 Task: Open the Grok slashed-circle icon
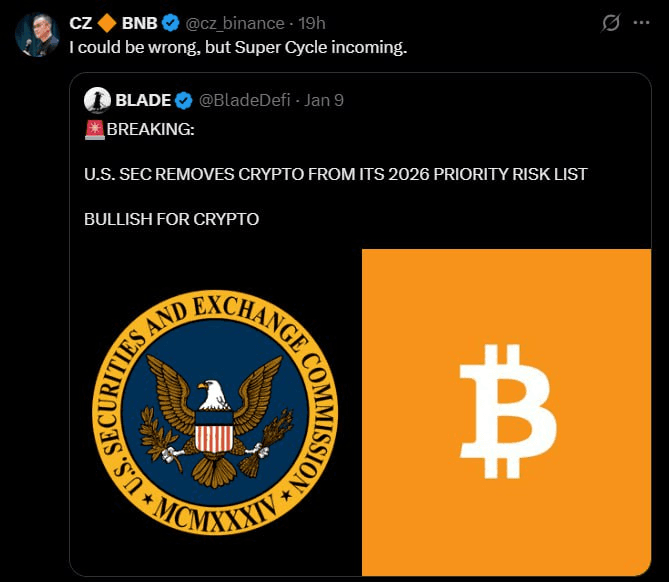609,23
